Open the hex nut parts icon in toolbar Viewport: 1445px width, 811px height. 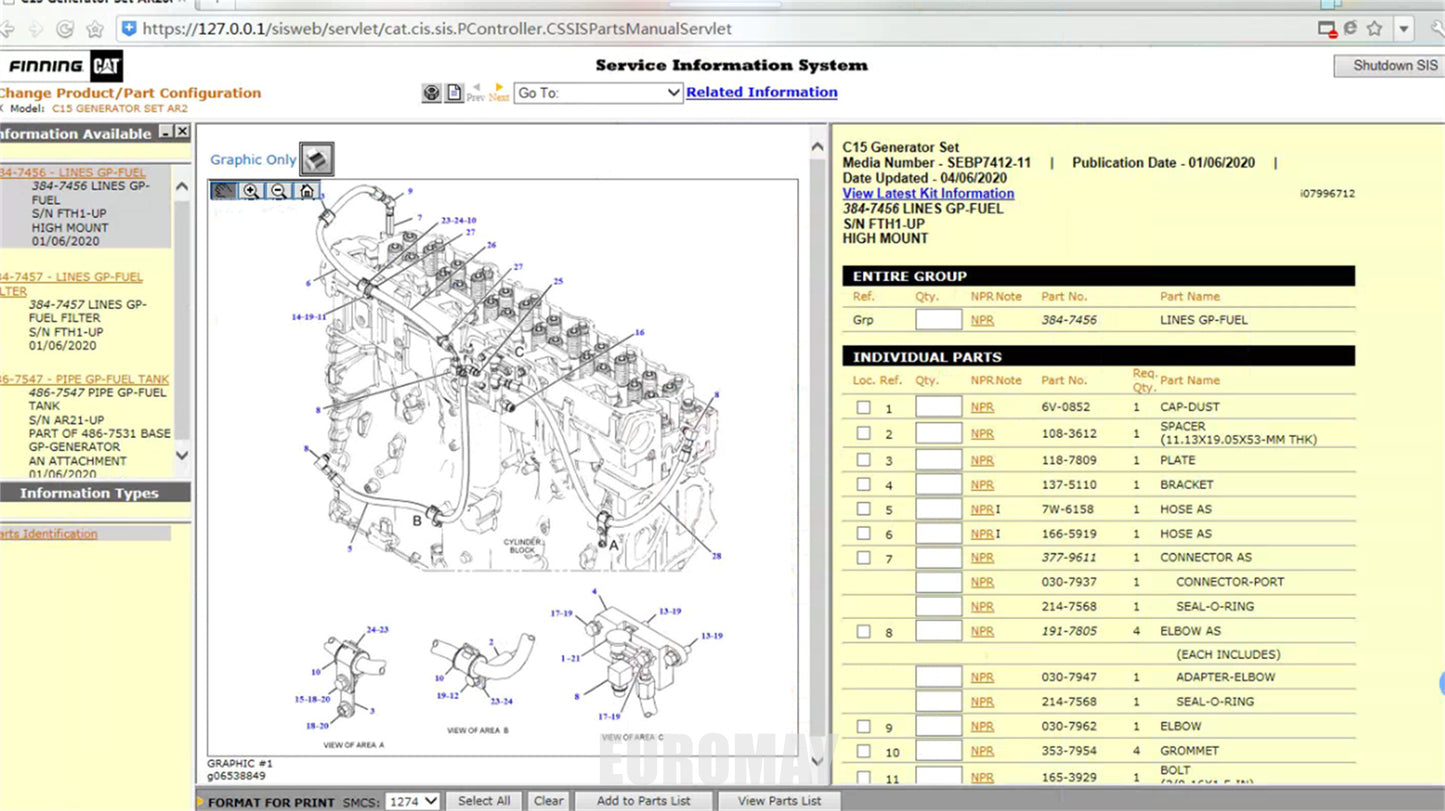pyautogui.click(x=431, y=93)
